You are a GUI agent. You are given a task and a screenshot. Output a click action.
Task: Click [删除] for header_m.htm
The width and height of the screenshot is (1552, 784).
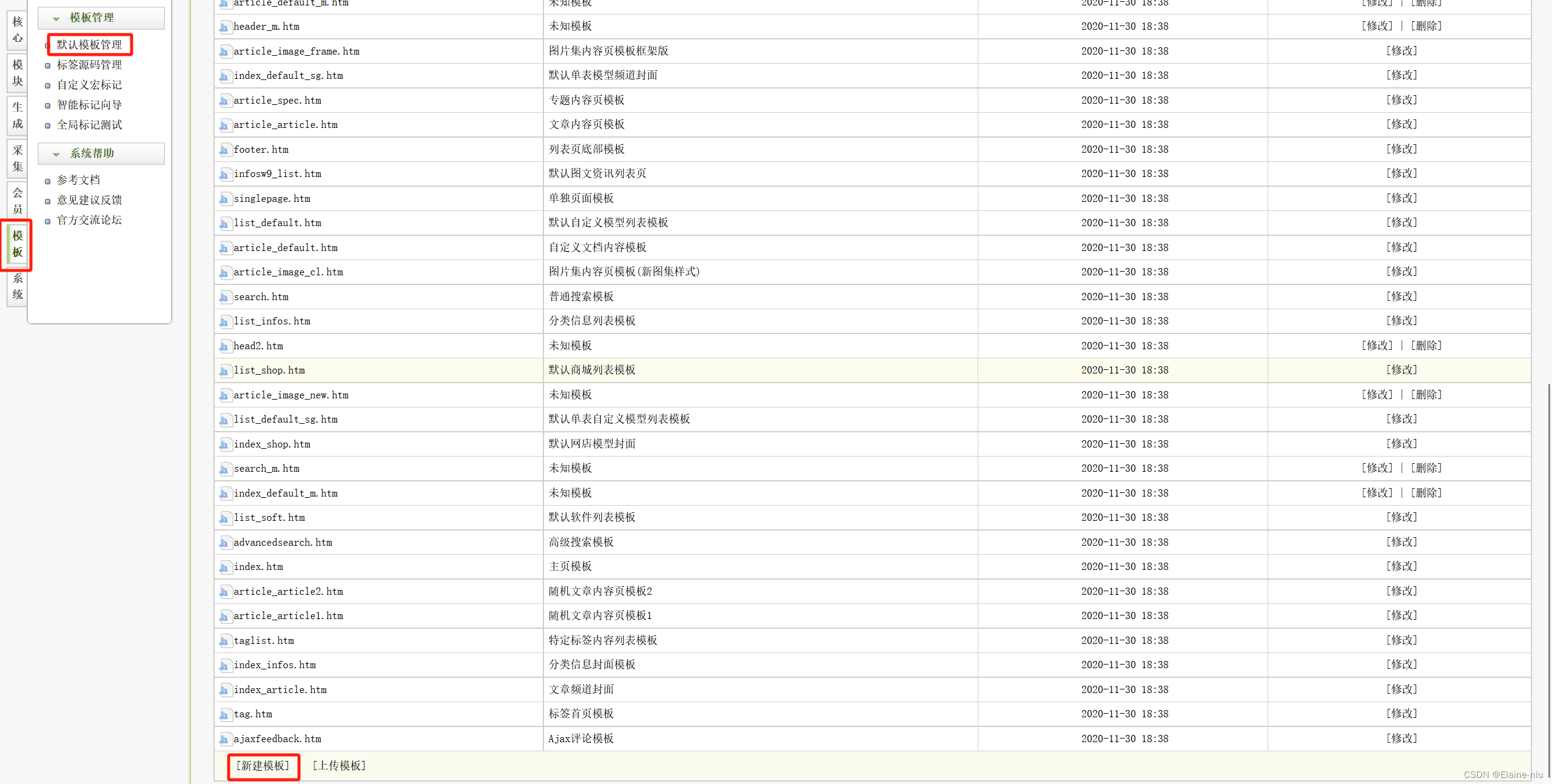[1426, 26]
